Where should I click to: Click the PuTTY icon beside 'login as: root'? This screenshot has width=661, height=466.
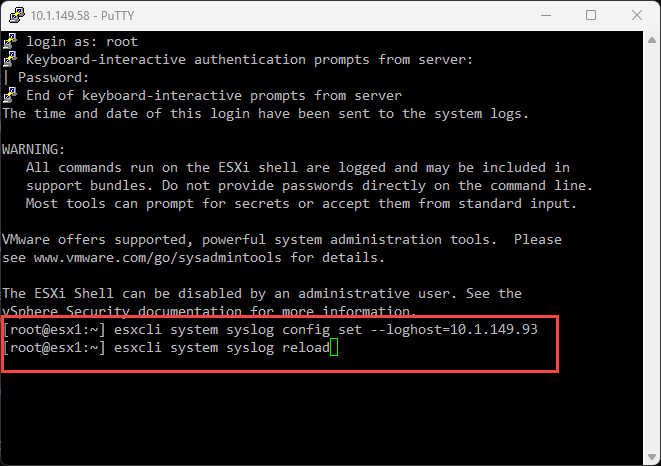[x=10, y=41]
